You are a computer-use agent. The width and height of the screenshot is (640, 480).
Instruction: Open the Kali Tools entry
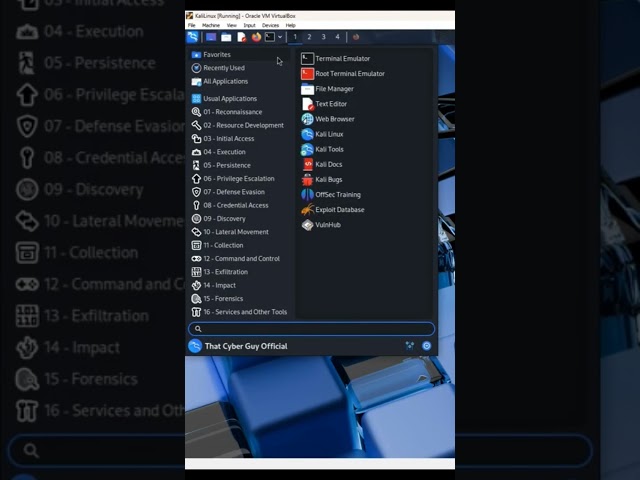tap(365, 149)
